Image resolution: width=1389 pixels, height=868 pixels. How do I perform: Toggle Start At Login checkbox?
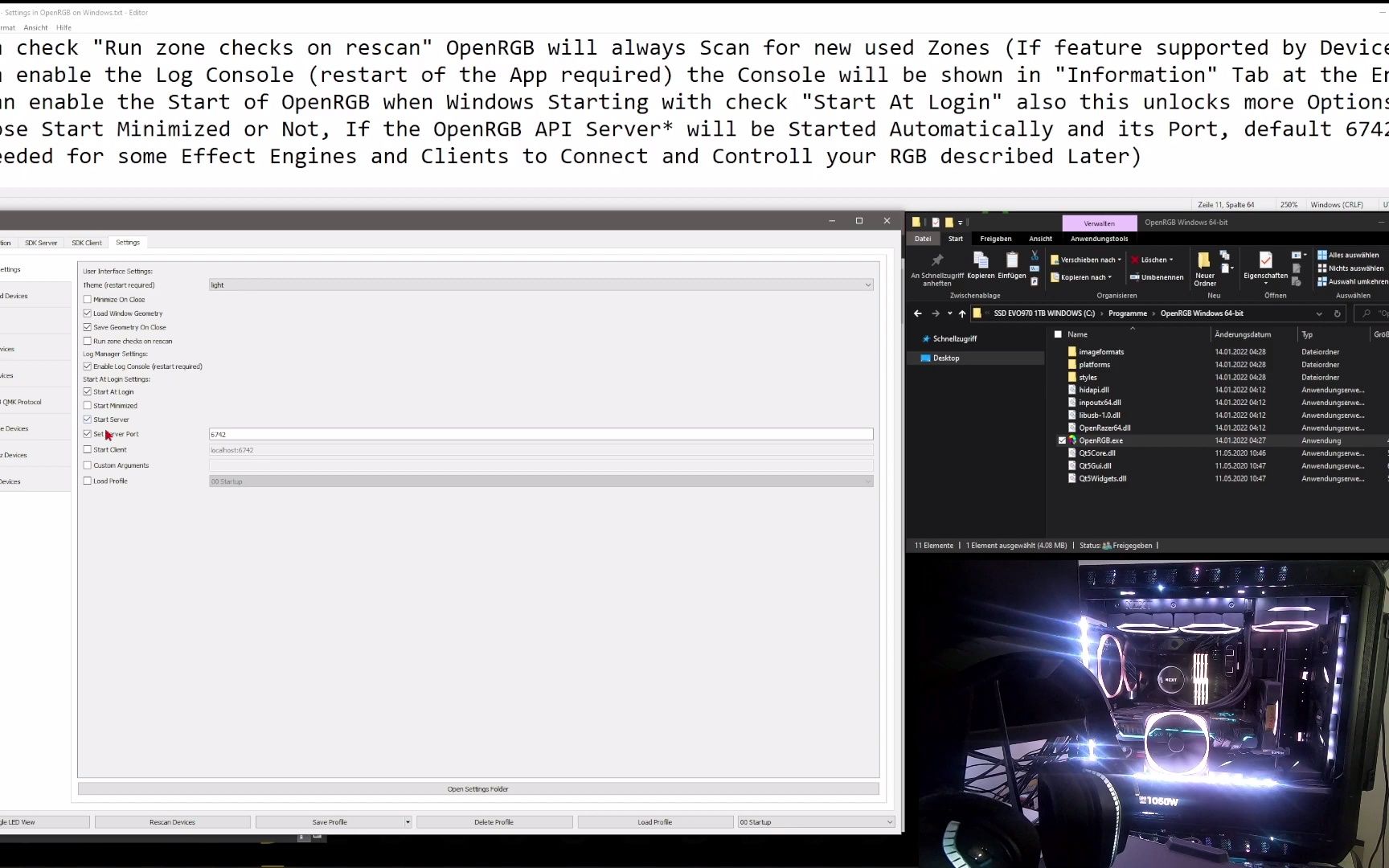[88, 392]
